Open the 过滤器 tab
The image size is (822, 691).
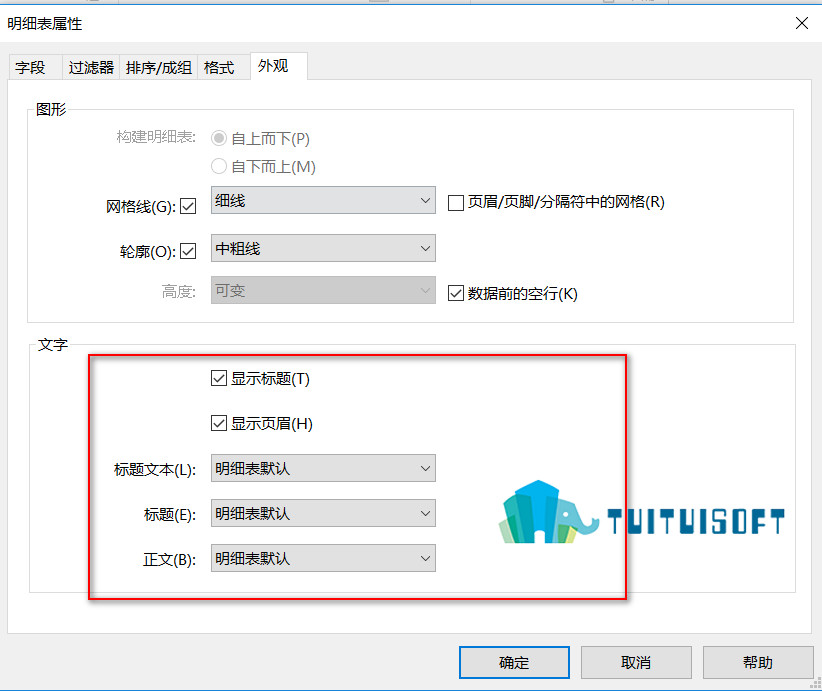[x=91, y=68]
